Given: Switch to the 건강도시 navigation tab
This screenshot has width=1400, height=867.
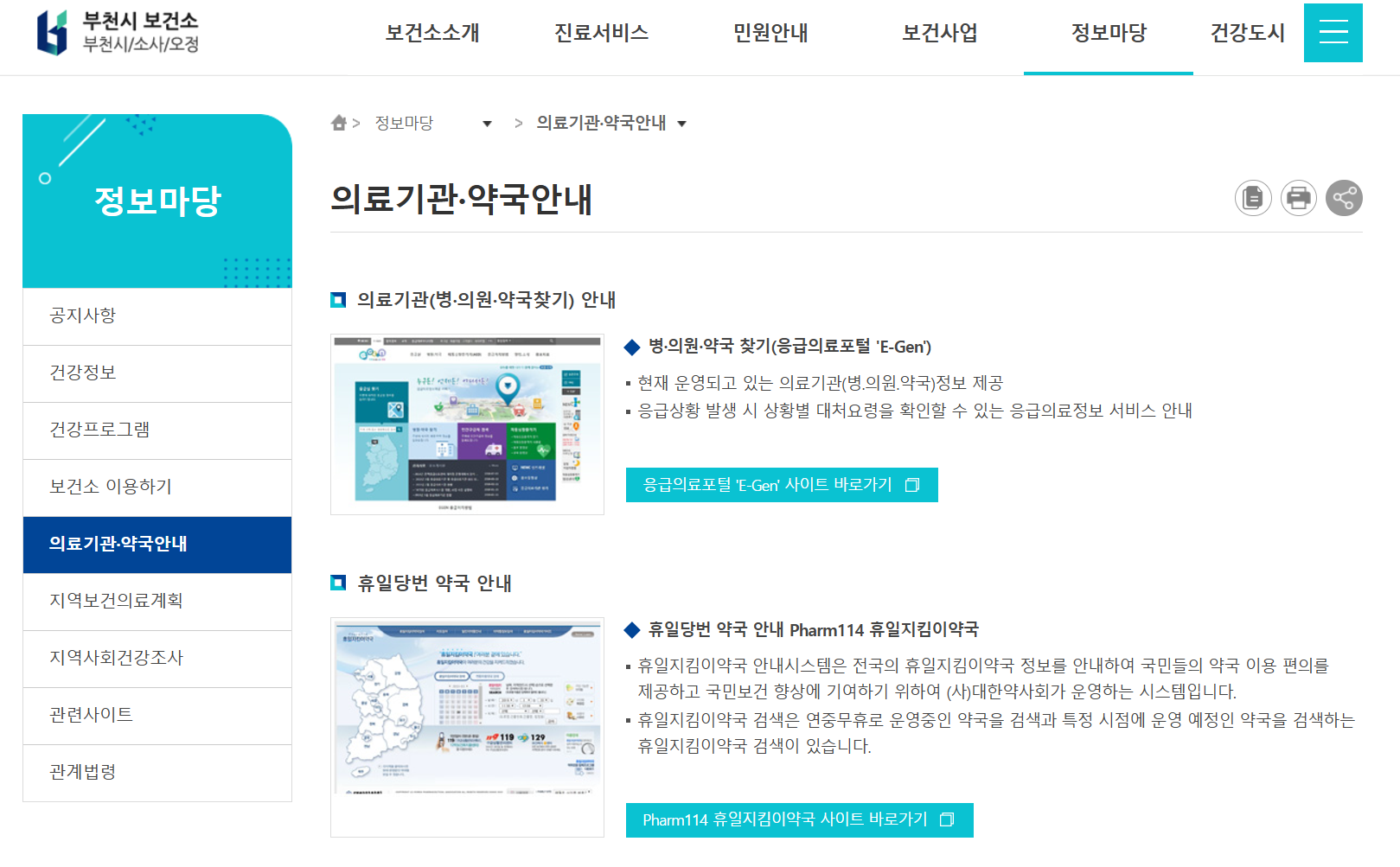Looking at the screenshot, I should (x=1246, y=33).
